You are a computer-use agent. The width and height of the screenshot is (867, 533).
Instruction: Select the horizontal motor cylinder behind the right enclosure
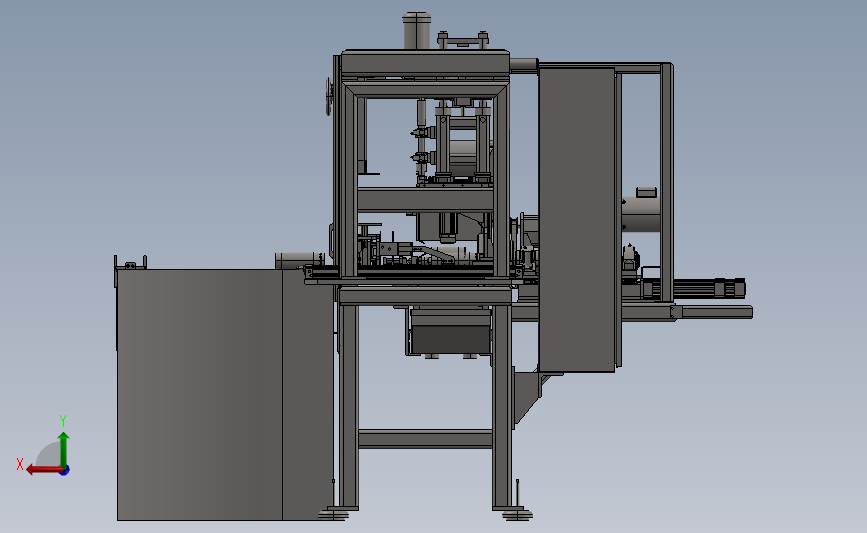pyautogui.click(x=640, y=215)
